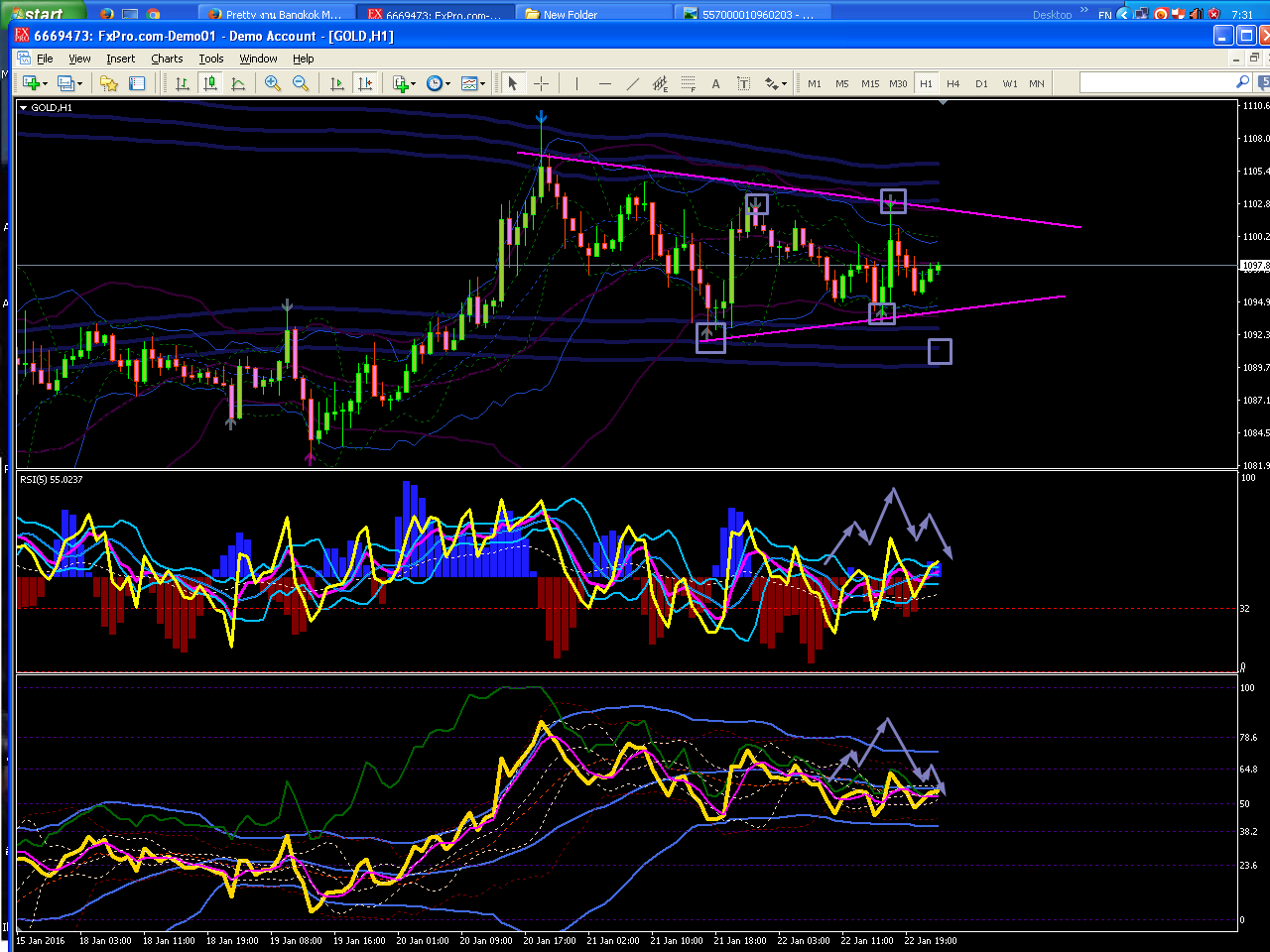Open the Tools menu
1270x952 pixels.
click(x=211, y=59)
